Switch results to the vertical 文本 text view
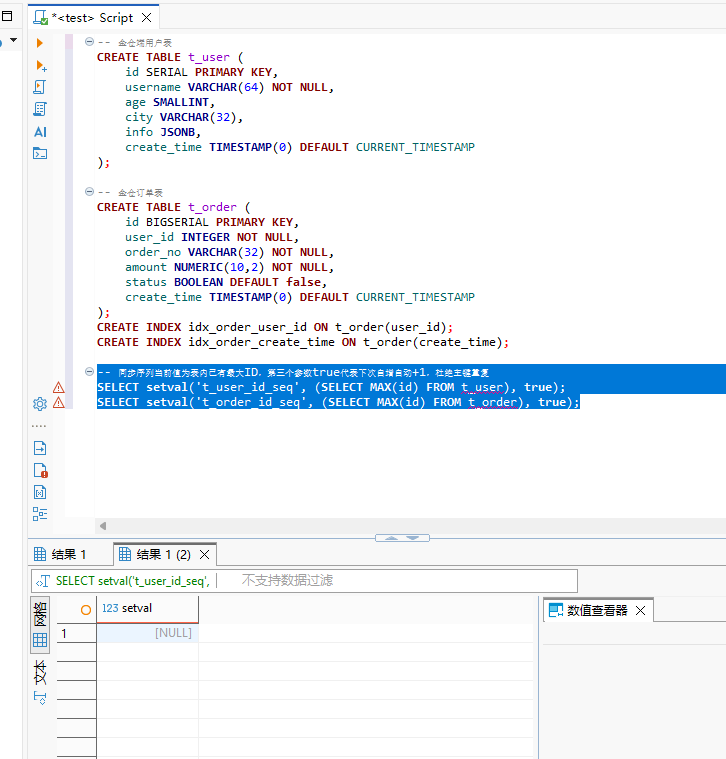 [x=40, y=673]
